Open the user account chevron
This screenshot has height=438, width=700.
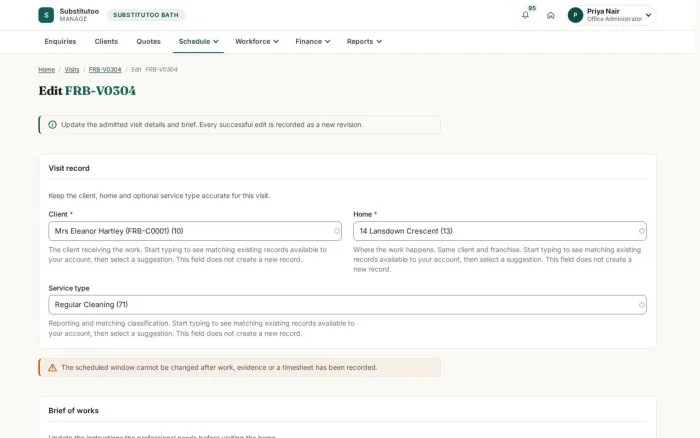[648, 15]
